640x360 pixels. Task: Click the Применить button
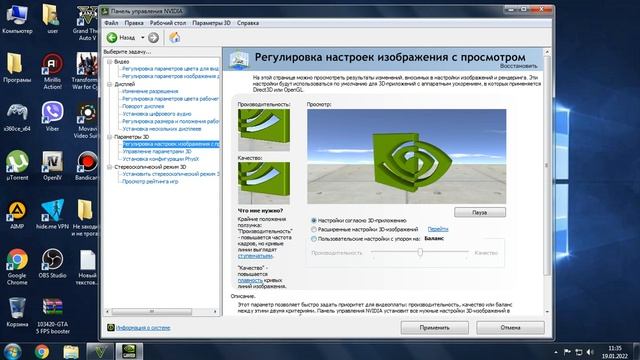[434, 327]
